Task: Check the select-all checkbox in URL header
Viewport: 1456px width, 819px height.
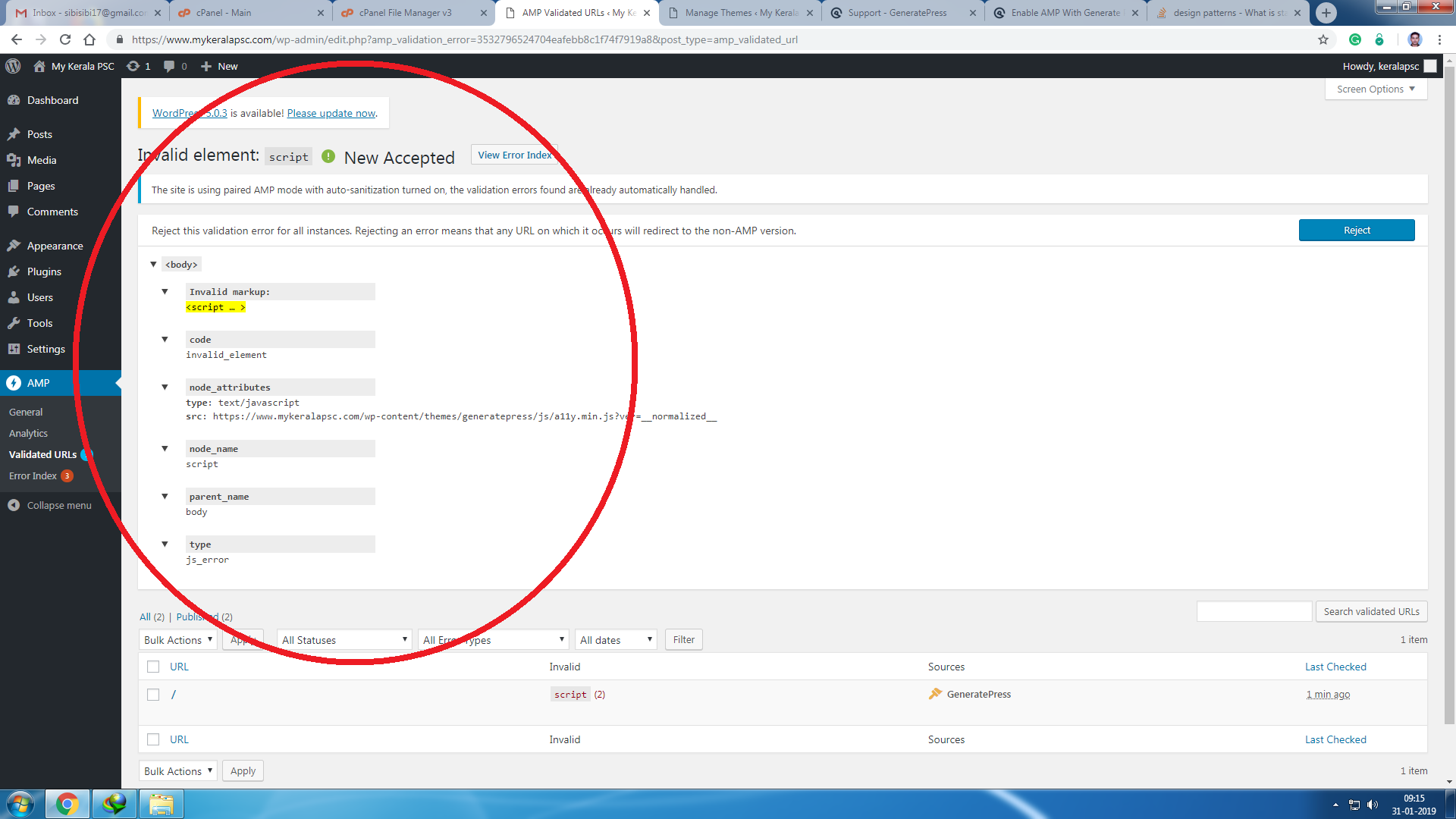Action: 153,667
